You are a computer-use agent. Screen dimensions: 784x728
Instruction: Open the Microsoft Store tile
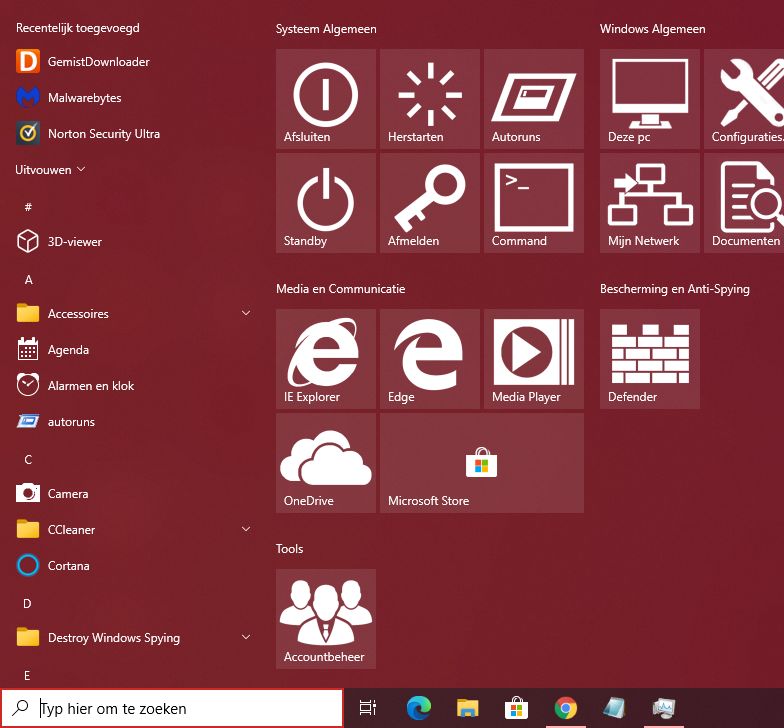(x=482, y=462)
